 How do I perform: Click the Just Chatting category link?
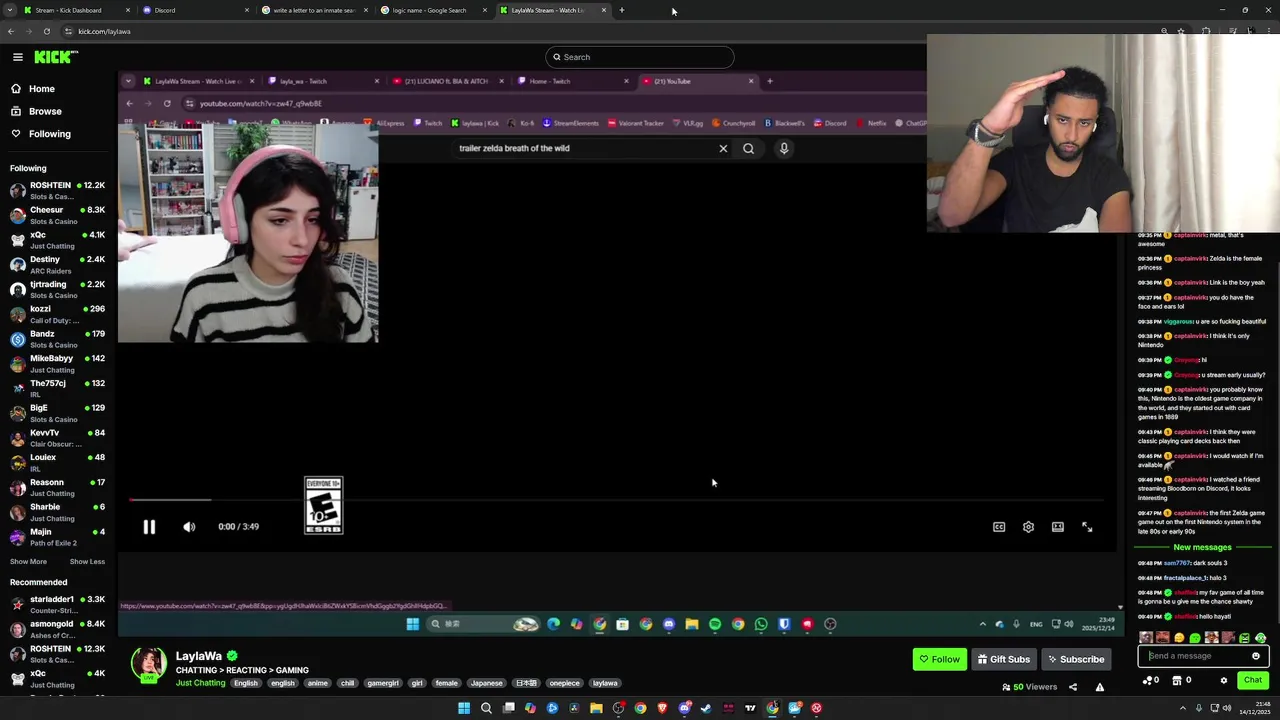pyautogui.click(x=201, y=683)
